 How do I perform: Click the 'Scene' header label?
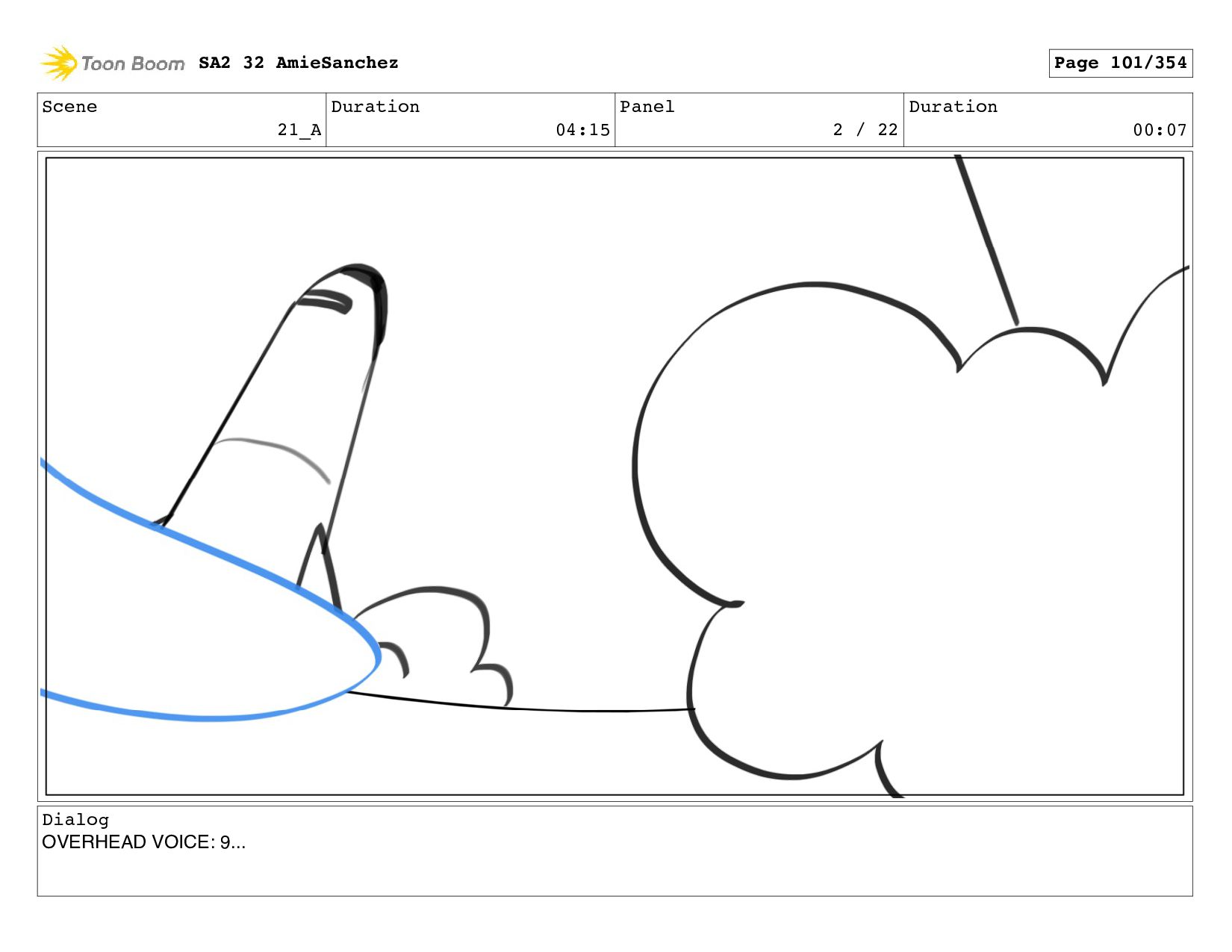[69, 107]
